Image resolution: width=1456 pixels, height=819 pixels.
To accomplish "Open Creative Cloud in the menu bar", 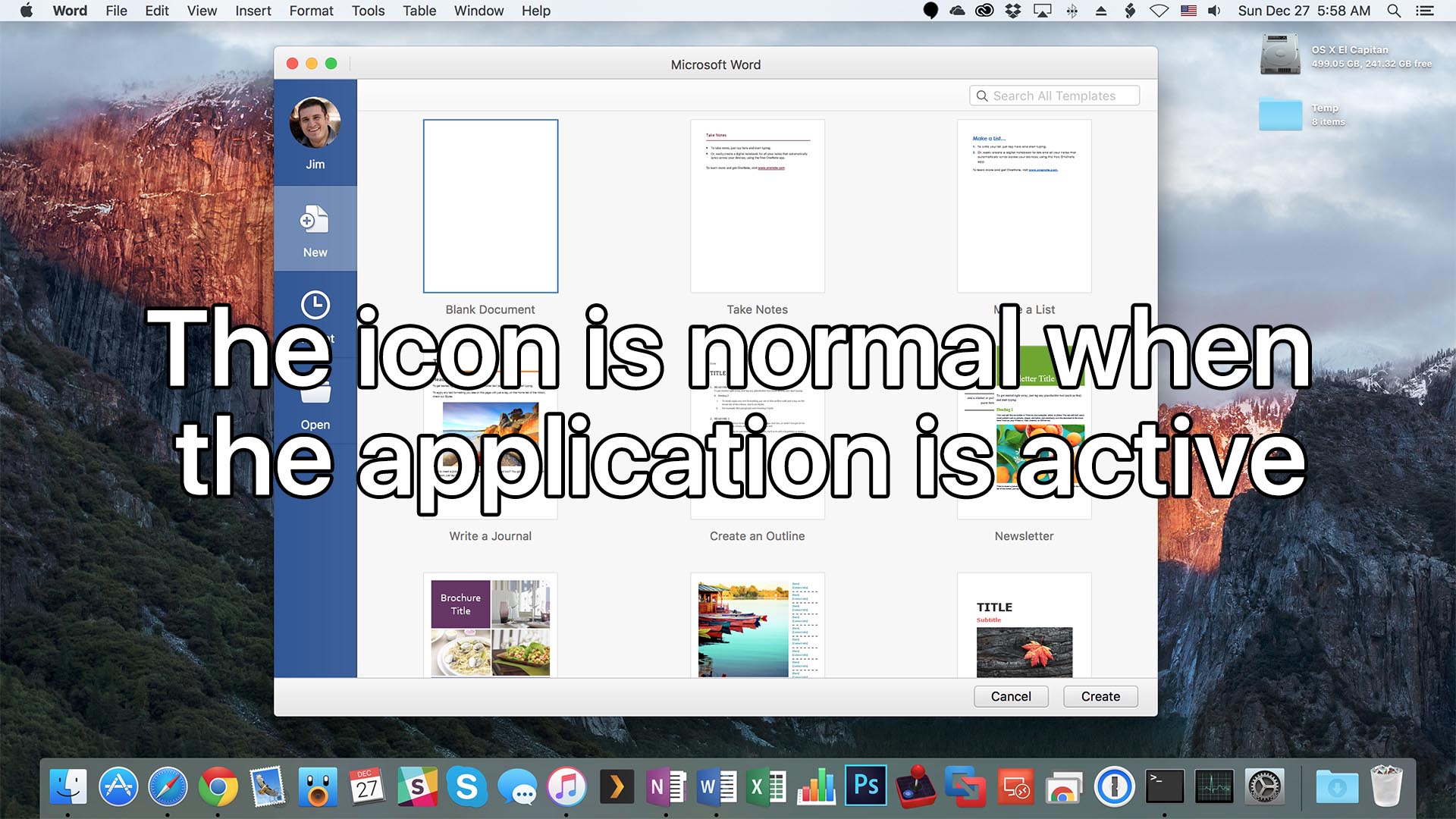I will (984, 11).
